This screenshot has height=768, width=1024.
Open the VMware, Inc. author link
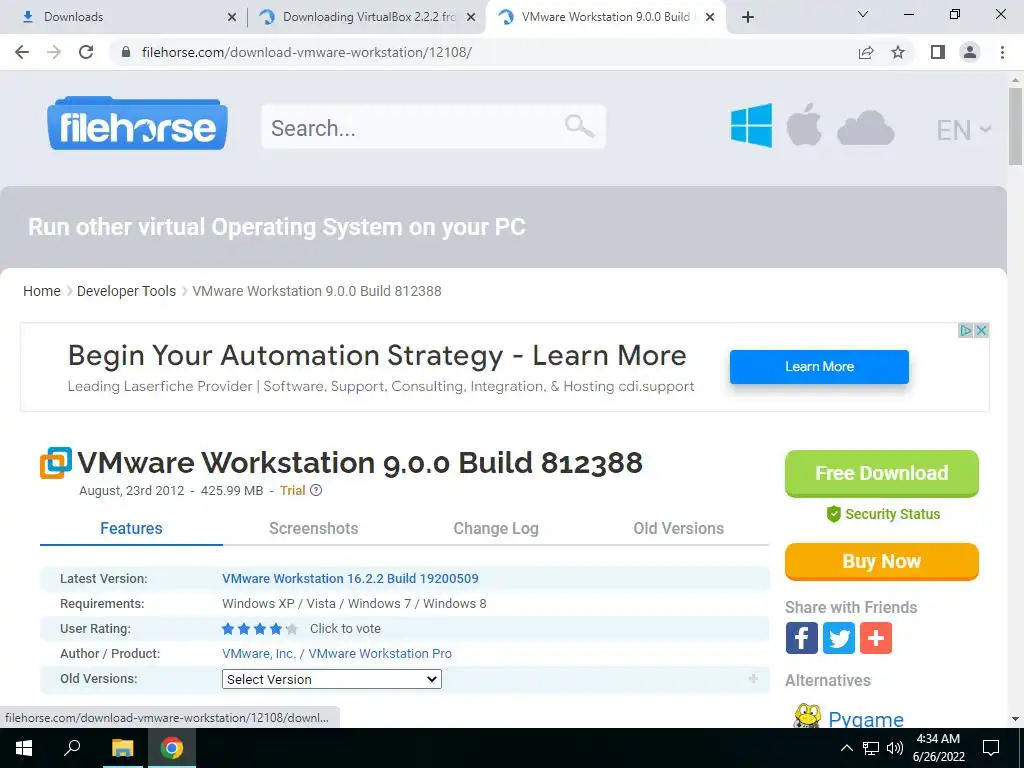(259, 654)
